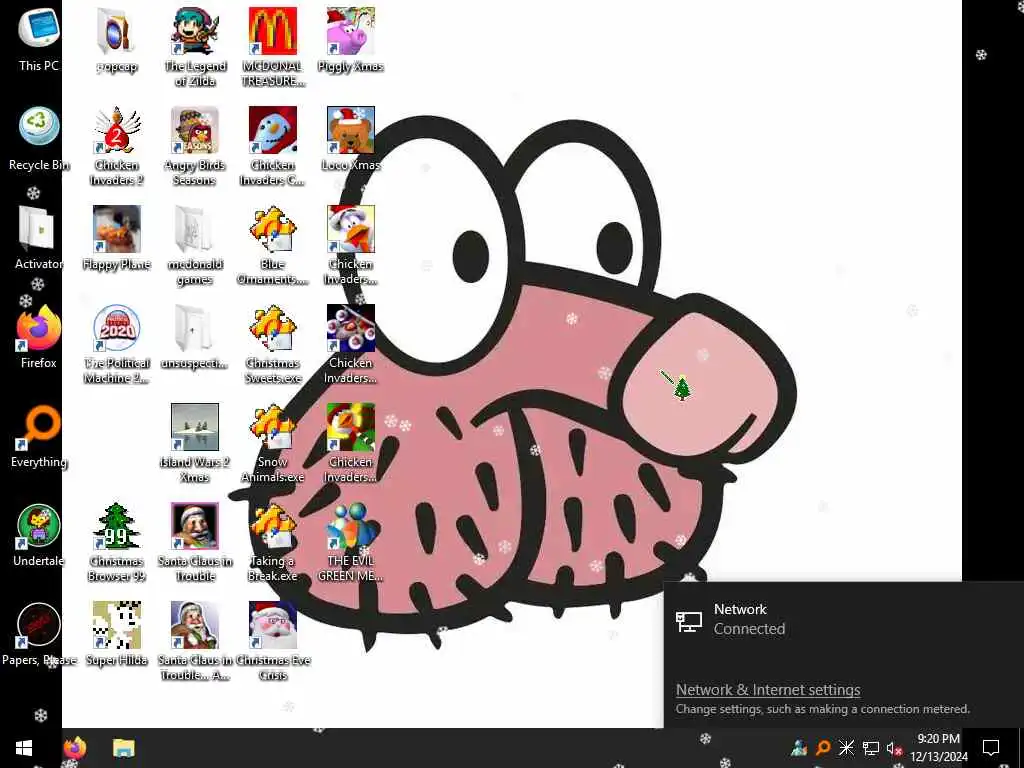This screenshot has width=1024, height=768.
Task: Select the Taking a Break.exe icon
Action: pos(272,526)
